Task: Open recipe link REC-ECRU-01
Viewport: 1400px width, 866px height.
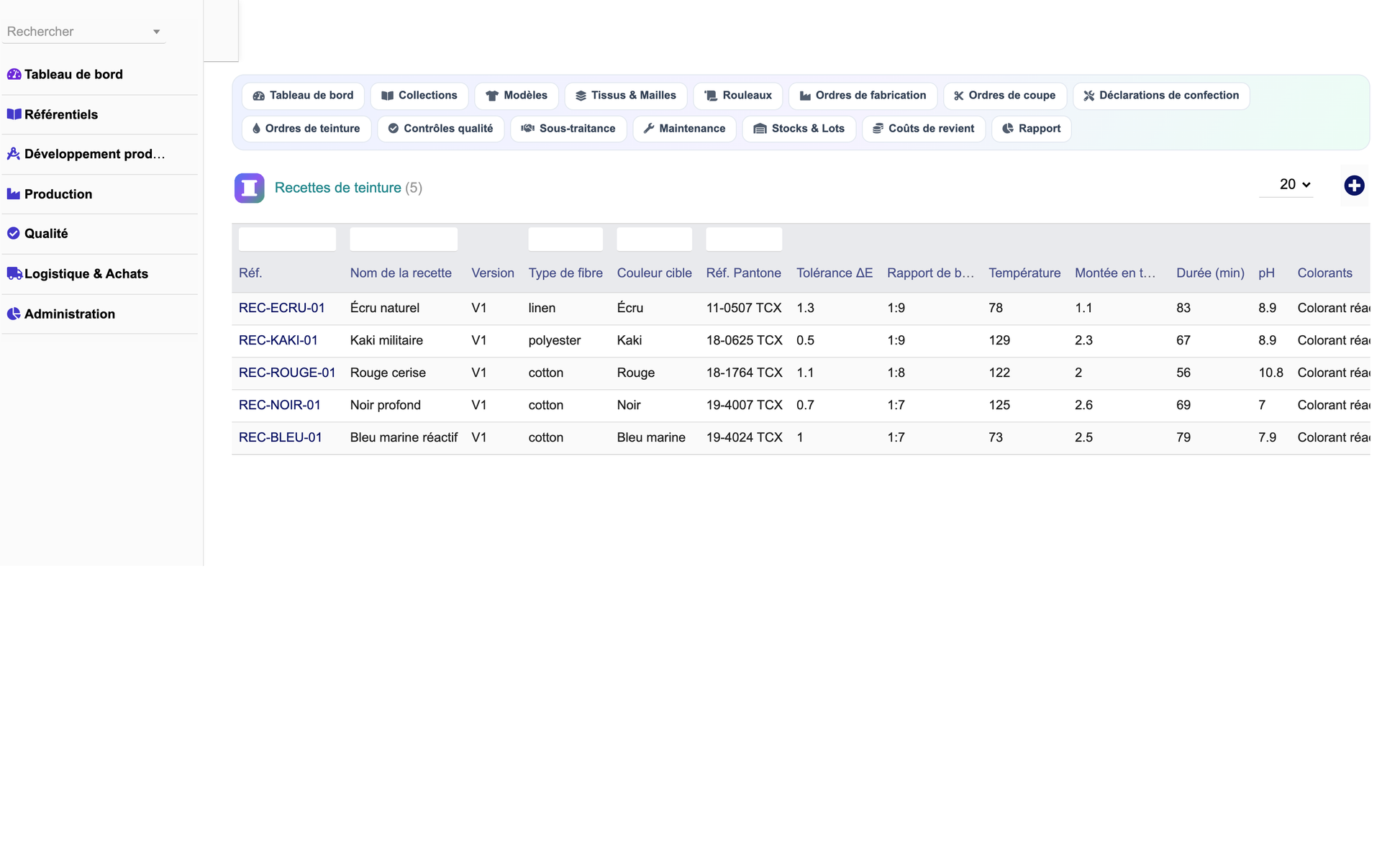Action: click(282, 308)
